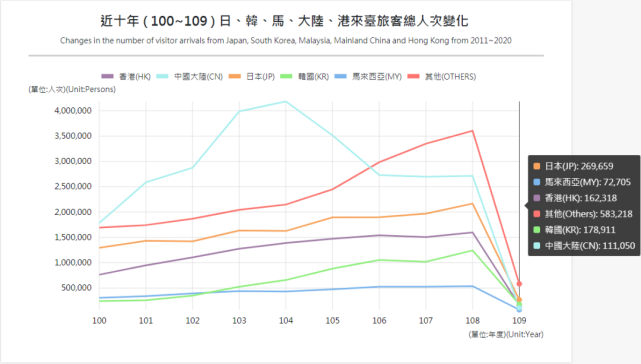Toggle the 韓國(KR) legend series

click(x=305, y=76)
